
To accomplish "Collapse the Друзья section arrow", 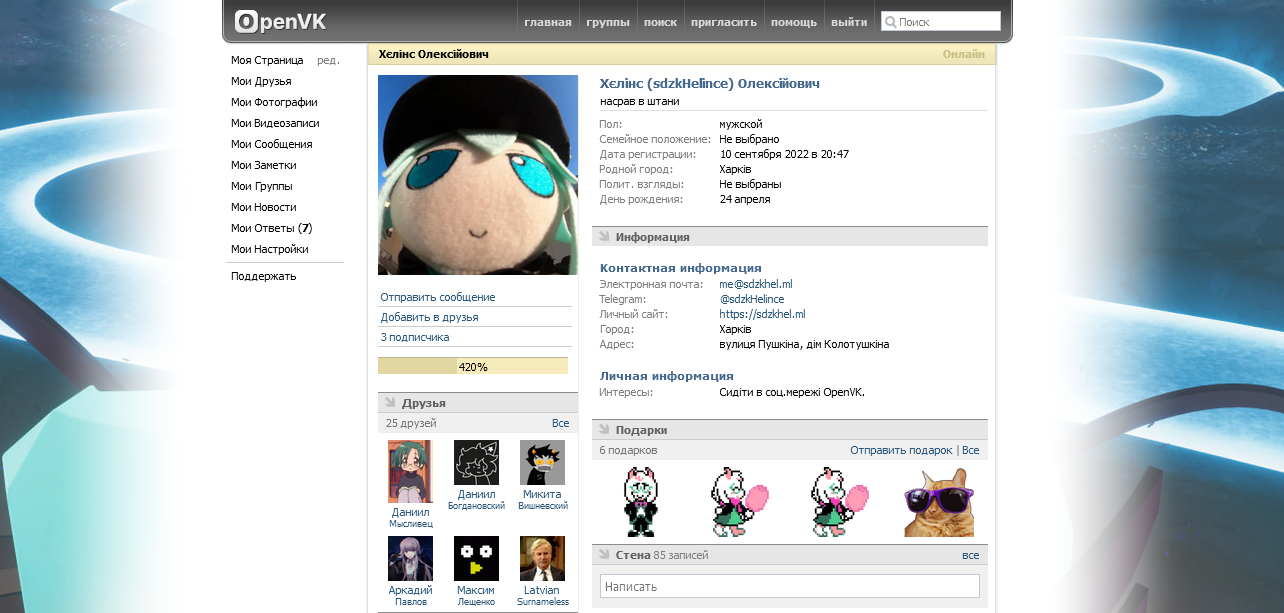I will 389,402.
